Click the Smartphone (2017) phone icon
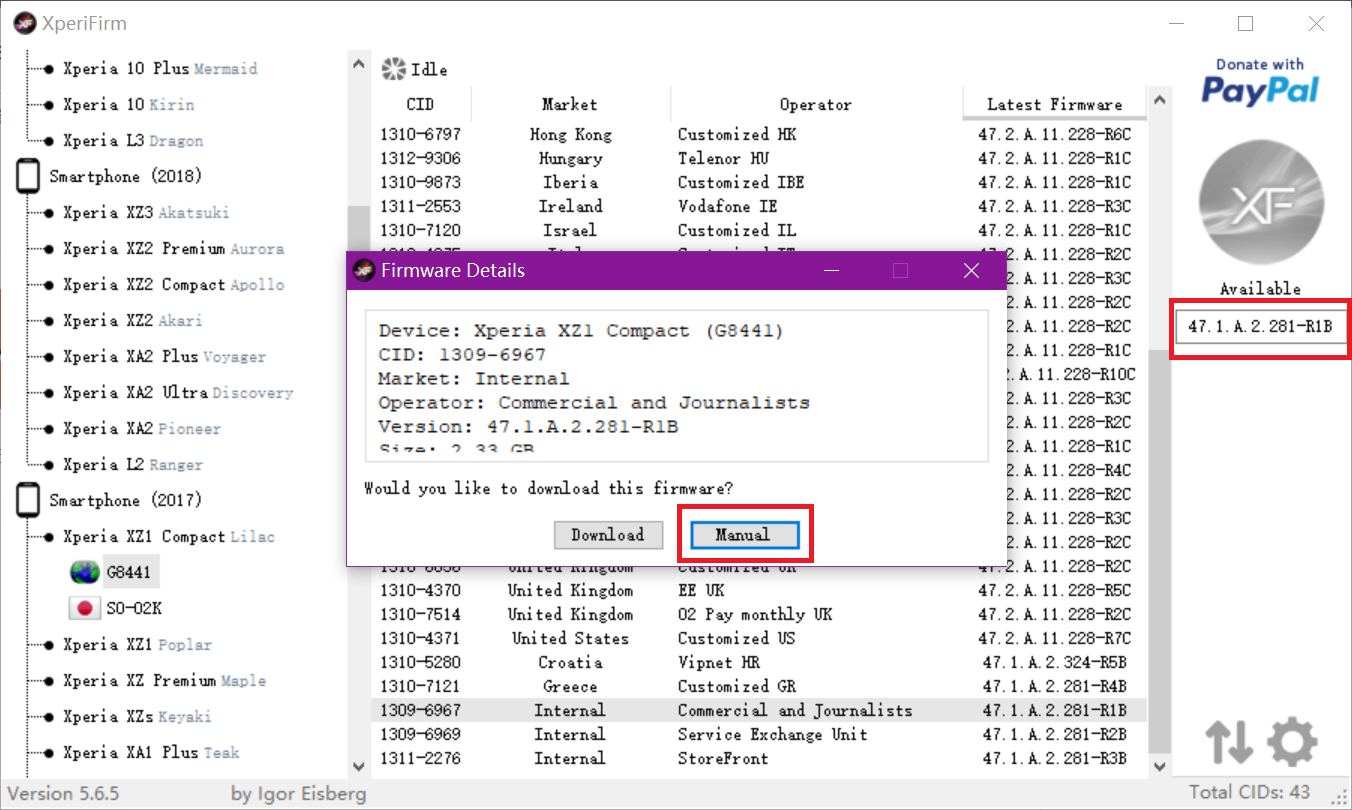 tap(30, 501)
